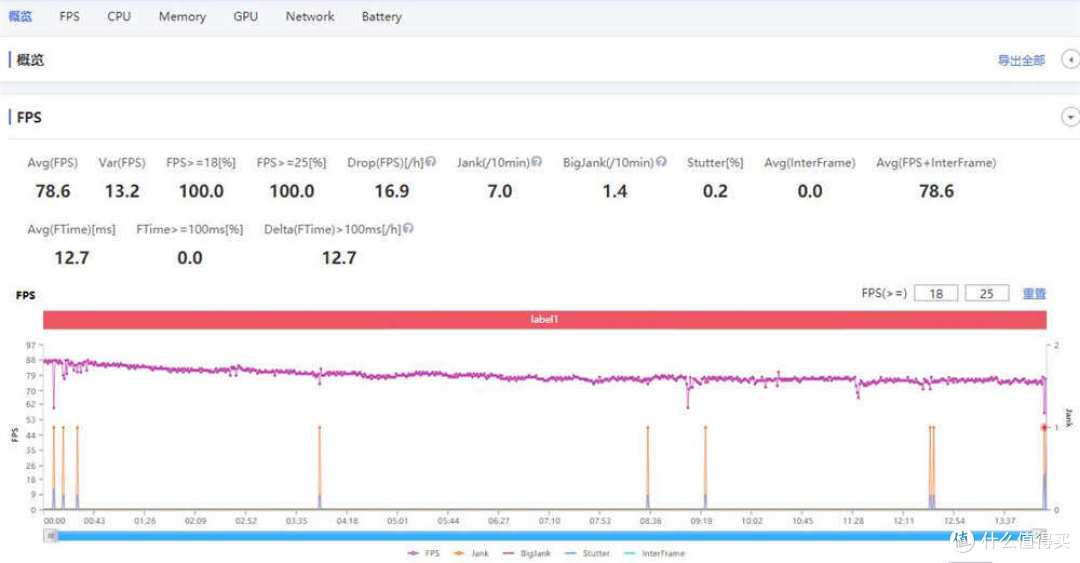Click the 导出全部 export all link
This screenshot has width=1080, height=563.
tap(1021, 60)
